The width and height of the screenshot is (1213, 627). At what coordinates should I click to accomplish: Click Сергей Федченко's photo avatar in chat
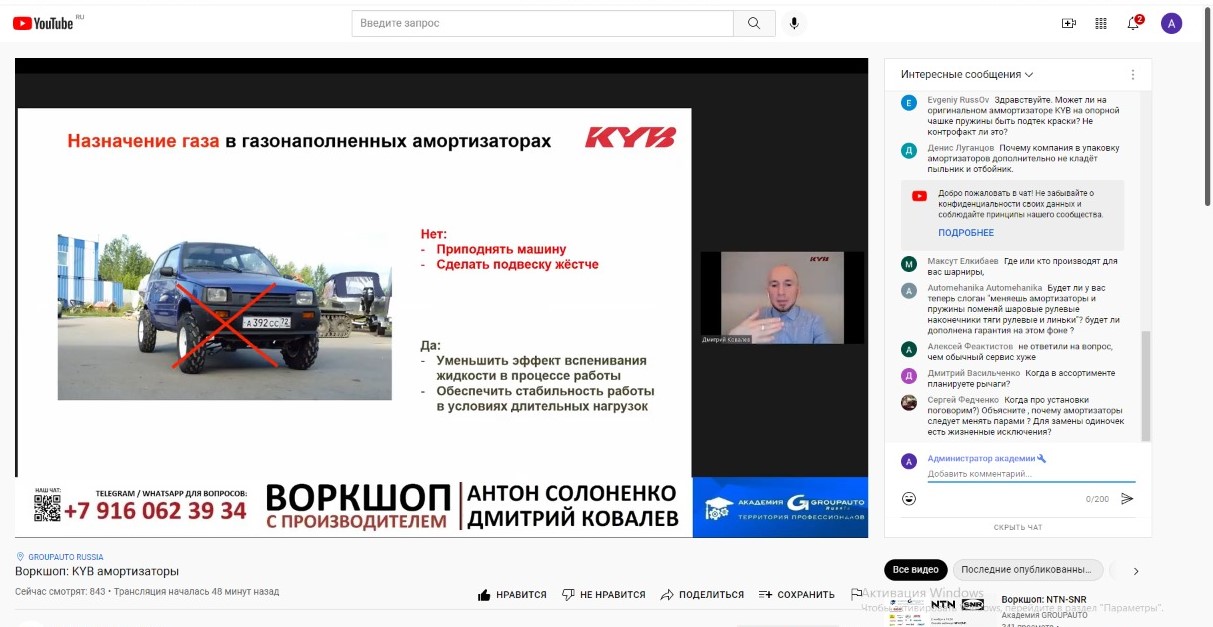[x=909, y=402]
